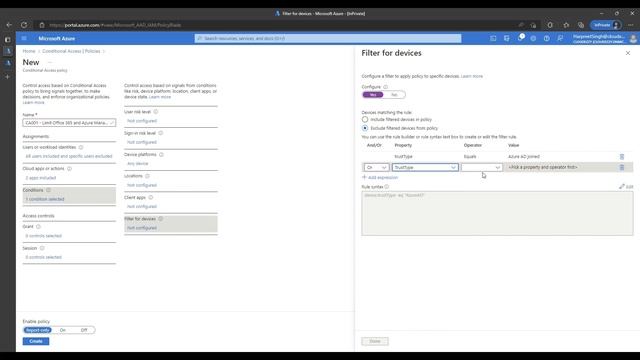Go back using the browser back arrow
The width and height of the screenshot is (640, 360).
click(9, 25)
